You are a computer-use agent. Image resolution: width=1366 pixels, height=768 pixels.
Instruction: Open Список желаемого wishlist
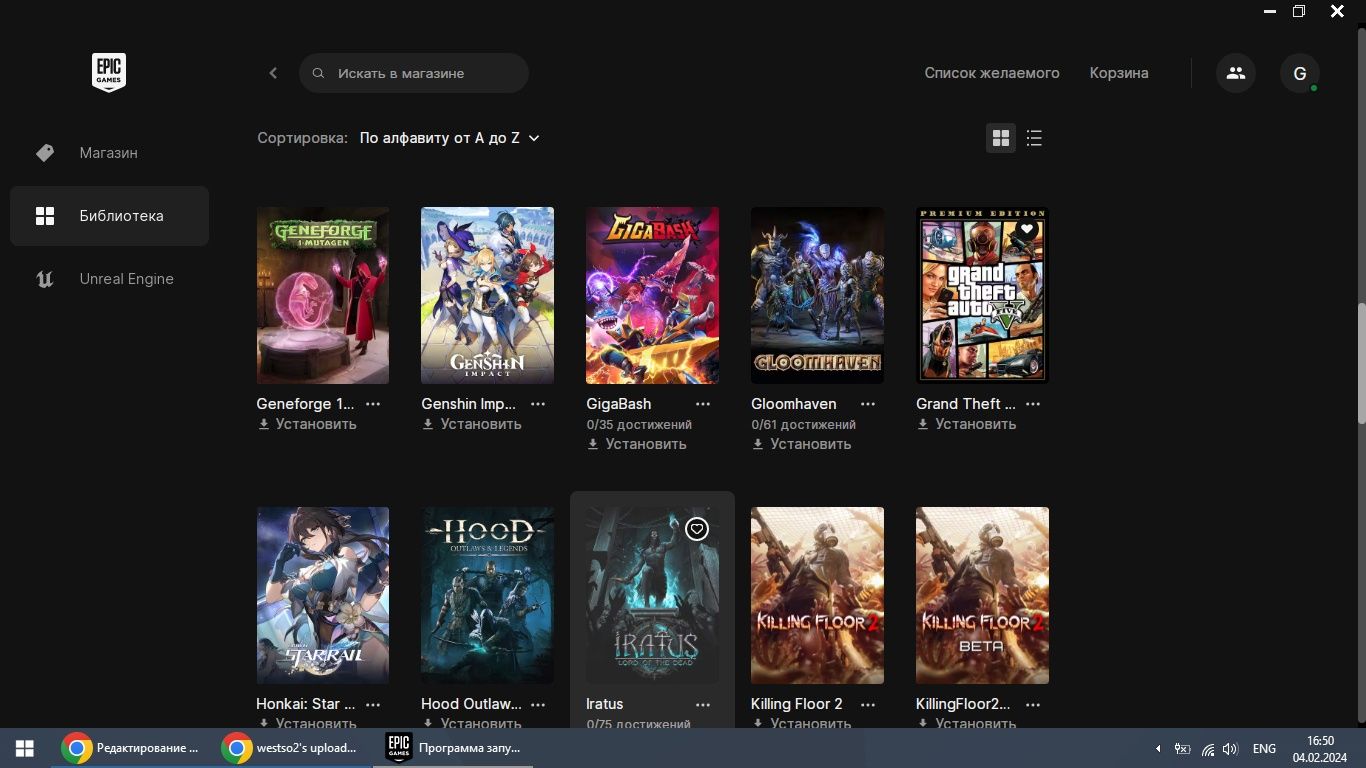(x=991, y=73)
